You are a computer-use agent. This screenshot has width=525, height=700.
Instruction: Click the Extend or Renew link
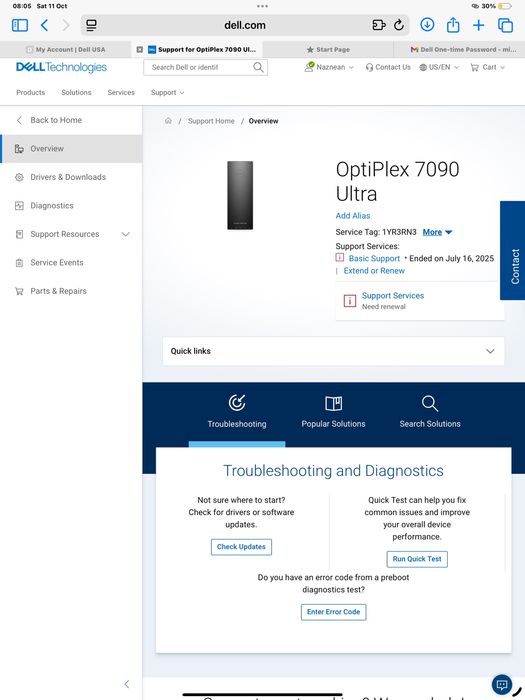tap(374, 271)
